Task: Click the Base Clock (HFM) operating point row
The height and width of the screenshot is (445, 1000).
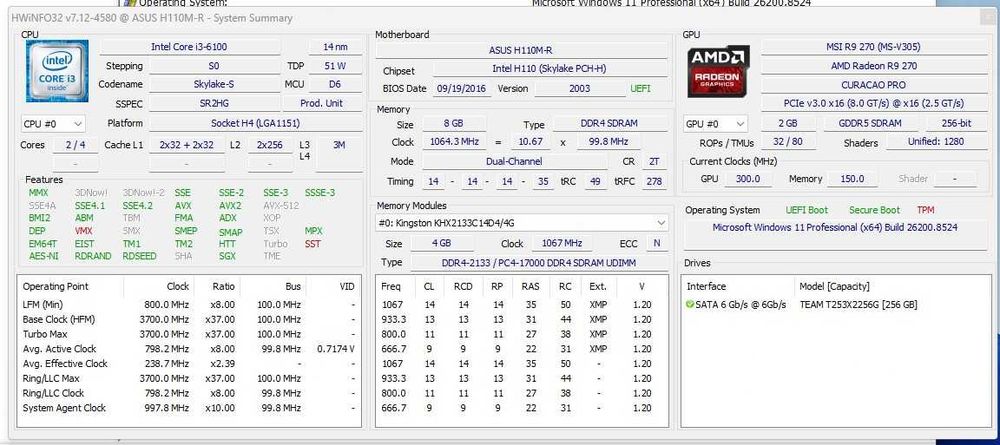Action: coord(189,319)
